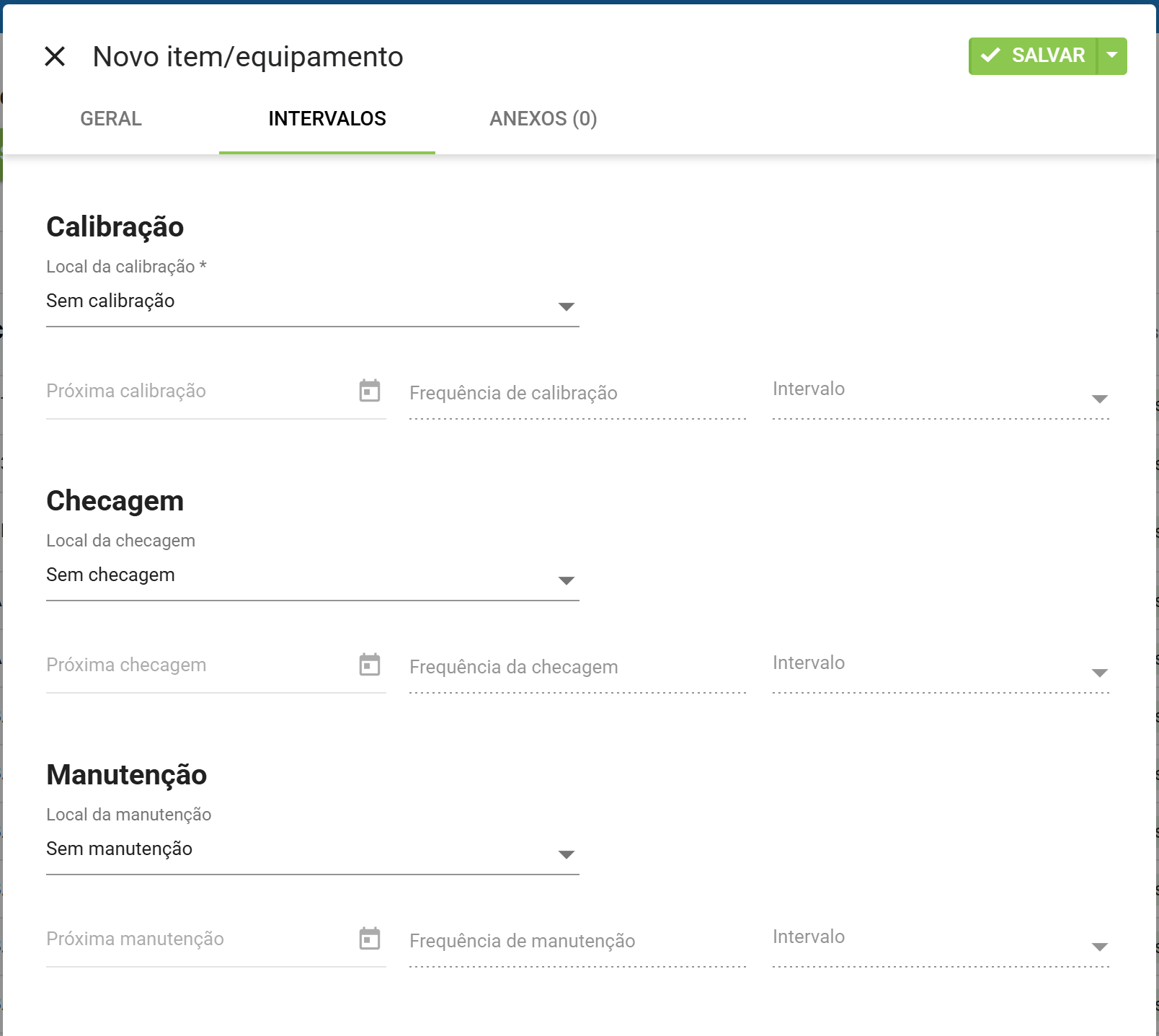Image resolution: width=1159 pixels, height=1036 pixels.
Task: Click the Frequência de manutenção field
Action: [x=577, y=941]
